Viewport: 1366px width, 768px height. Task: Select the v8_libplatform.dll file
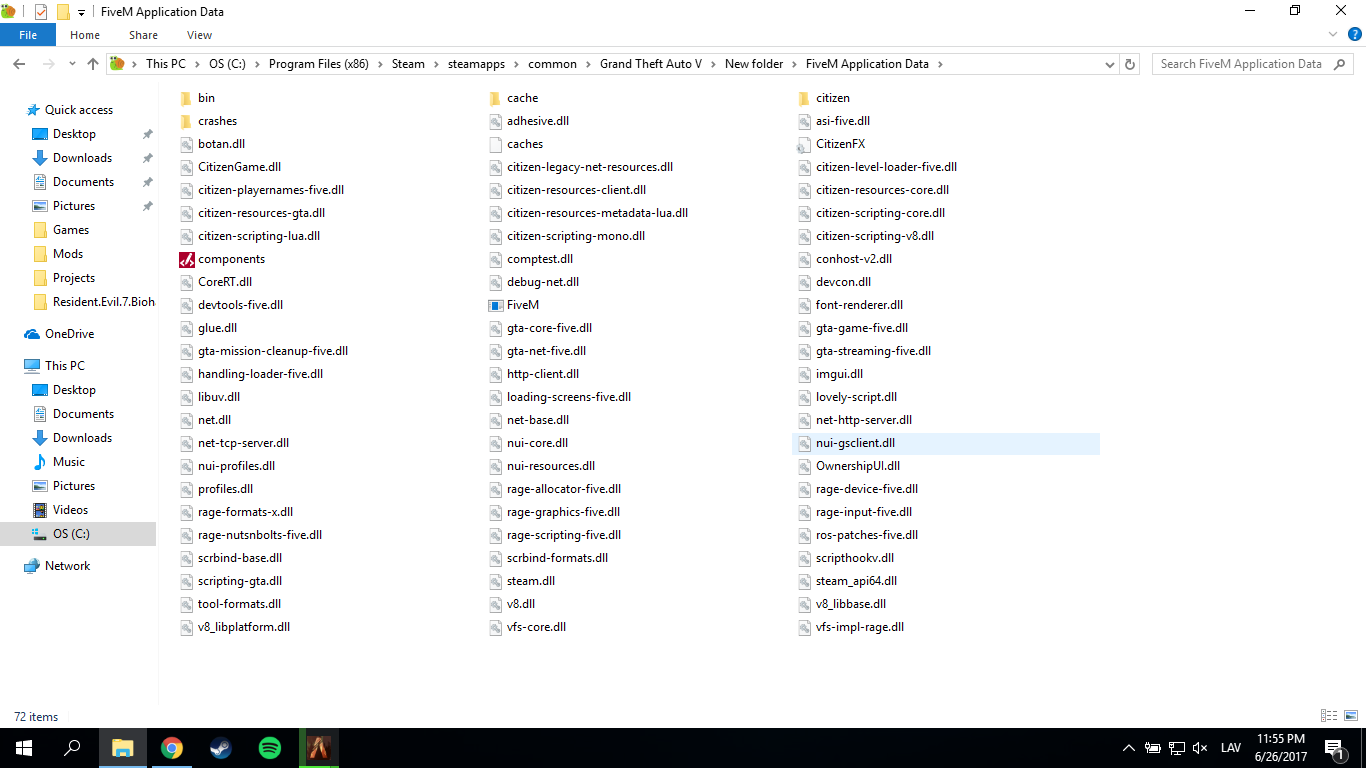coord(236,627)
